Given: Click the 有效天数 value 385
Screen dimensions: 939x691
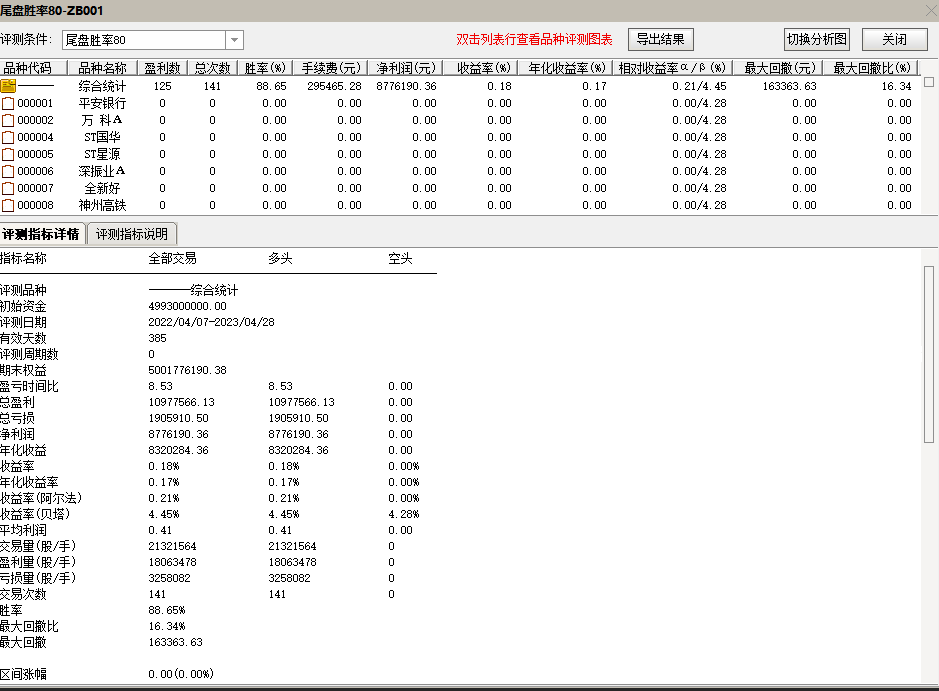Looking at the screenshot, I should coord(157,338).
